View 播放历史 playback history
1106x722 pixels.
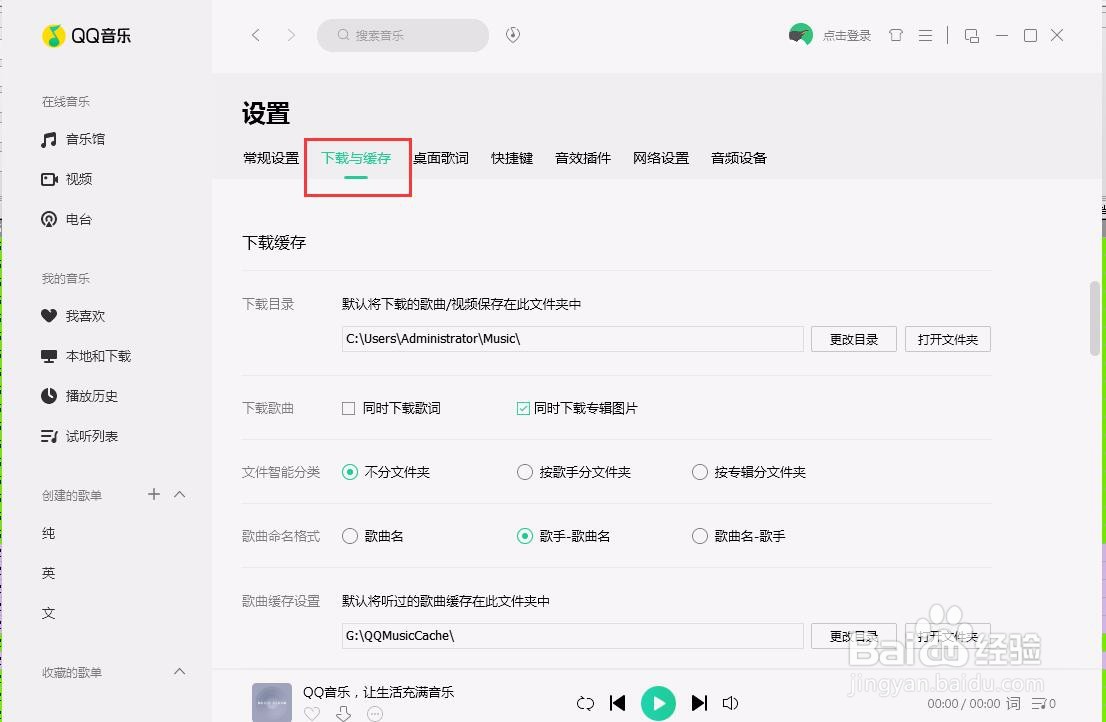[x=91, y=395]
